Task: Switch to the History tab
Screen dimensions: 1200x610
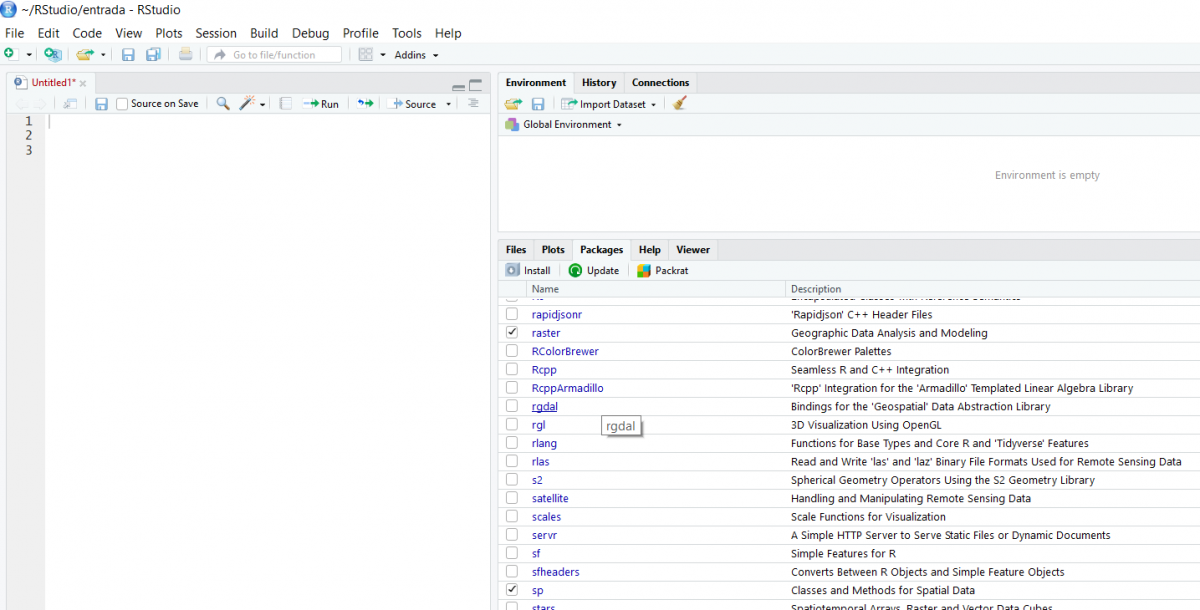Action: [598, 82]
